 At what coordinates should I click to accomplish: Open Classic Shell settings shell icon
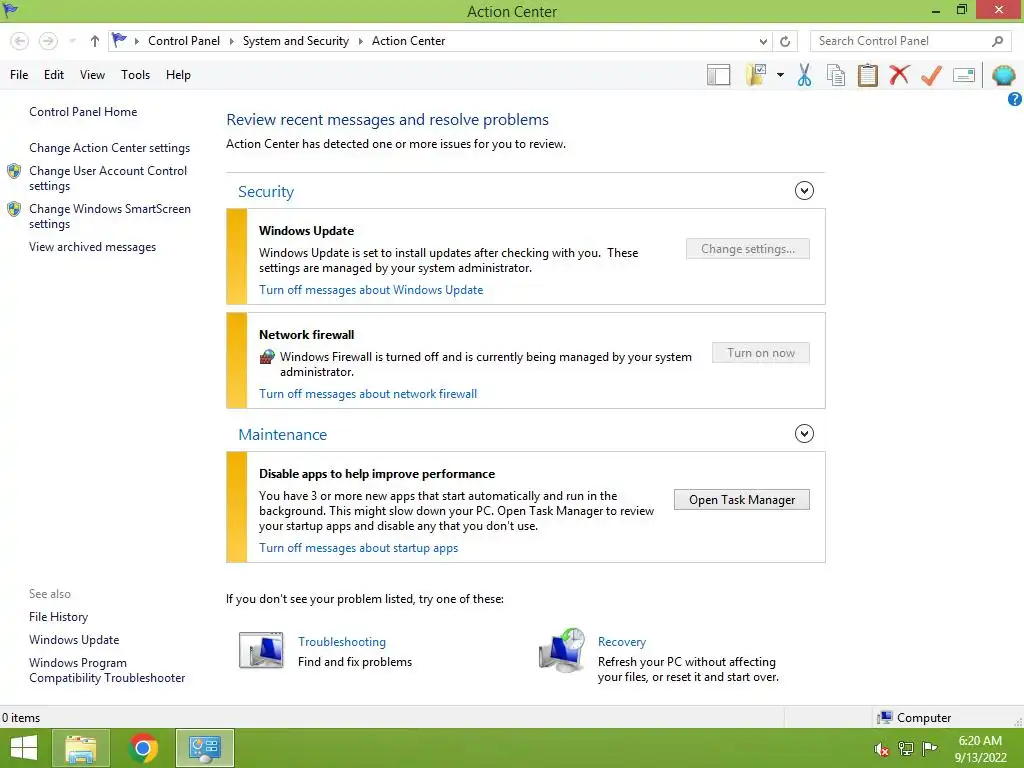click(1004, 75)
